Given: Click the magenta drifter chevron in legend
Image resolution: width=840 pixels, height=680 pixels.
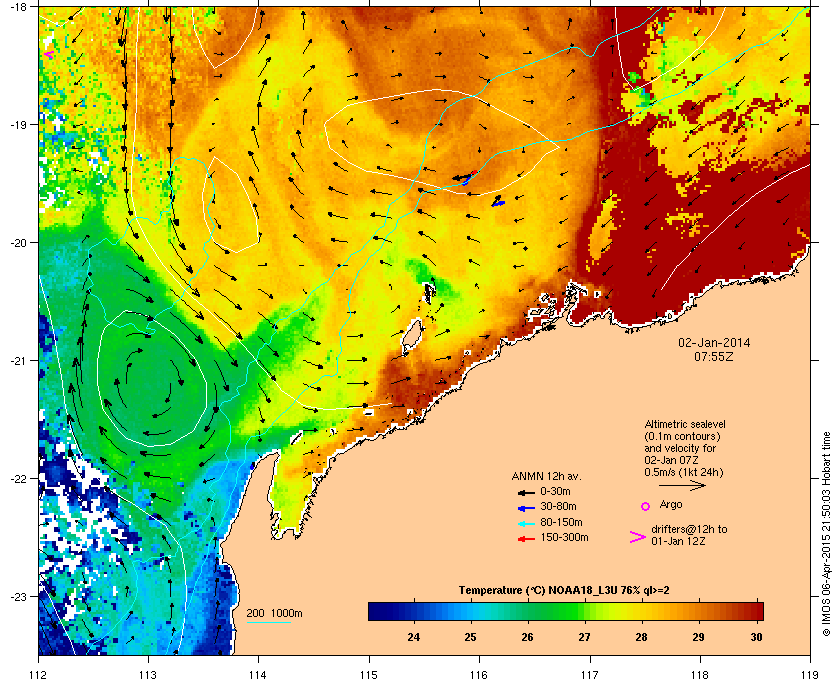Looking at the screenshot, I should (638, 537).
